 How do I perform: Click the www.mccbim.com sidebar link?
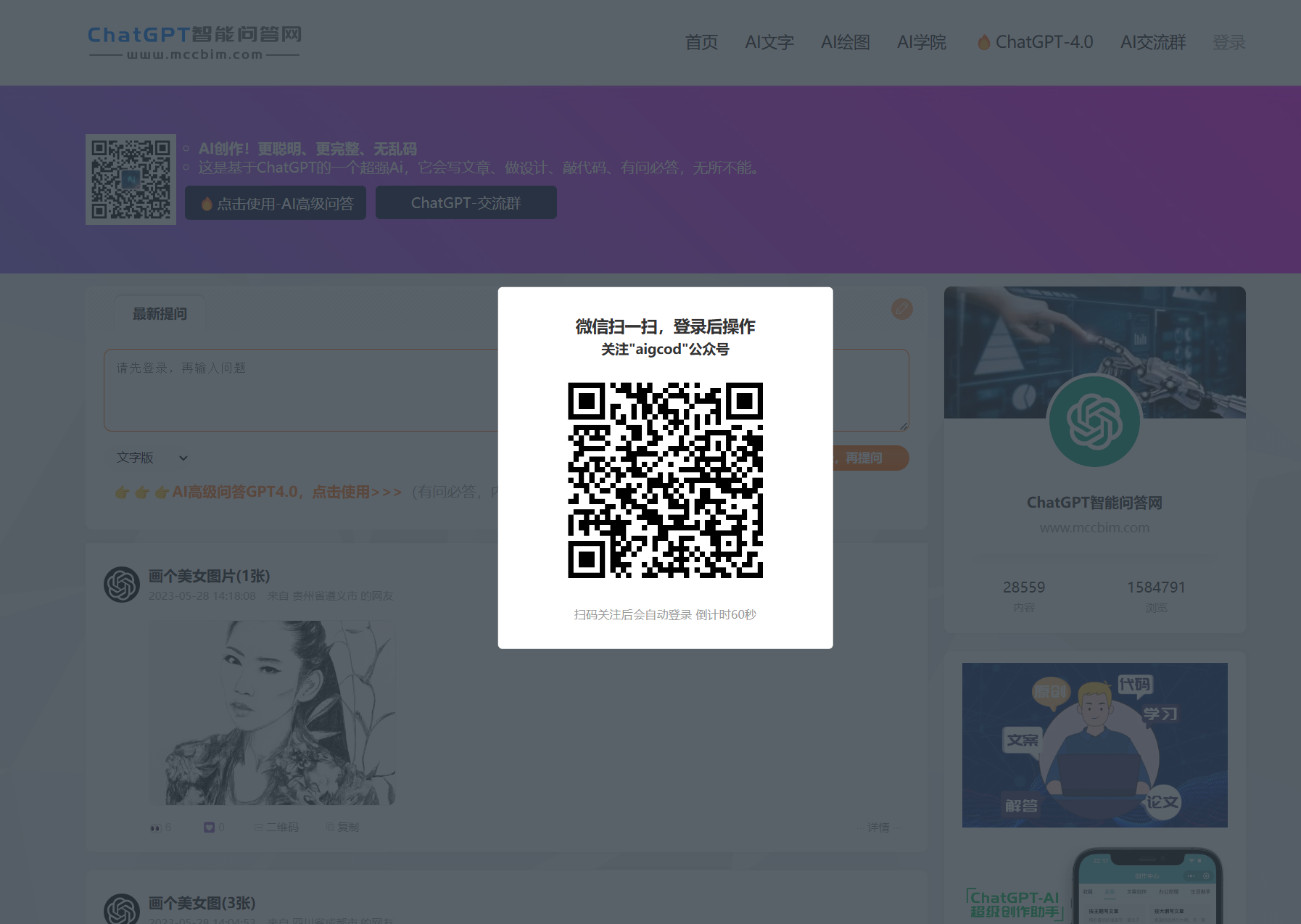tap(1094, 528)
